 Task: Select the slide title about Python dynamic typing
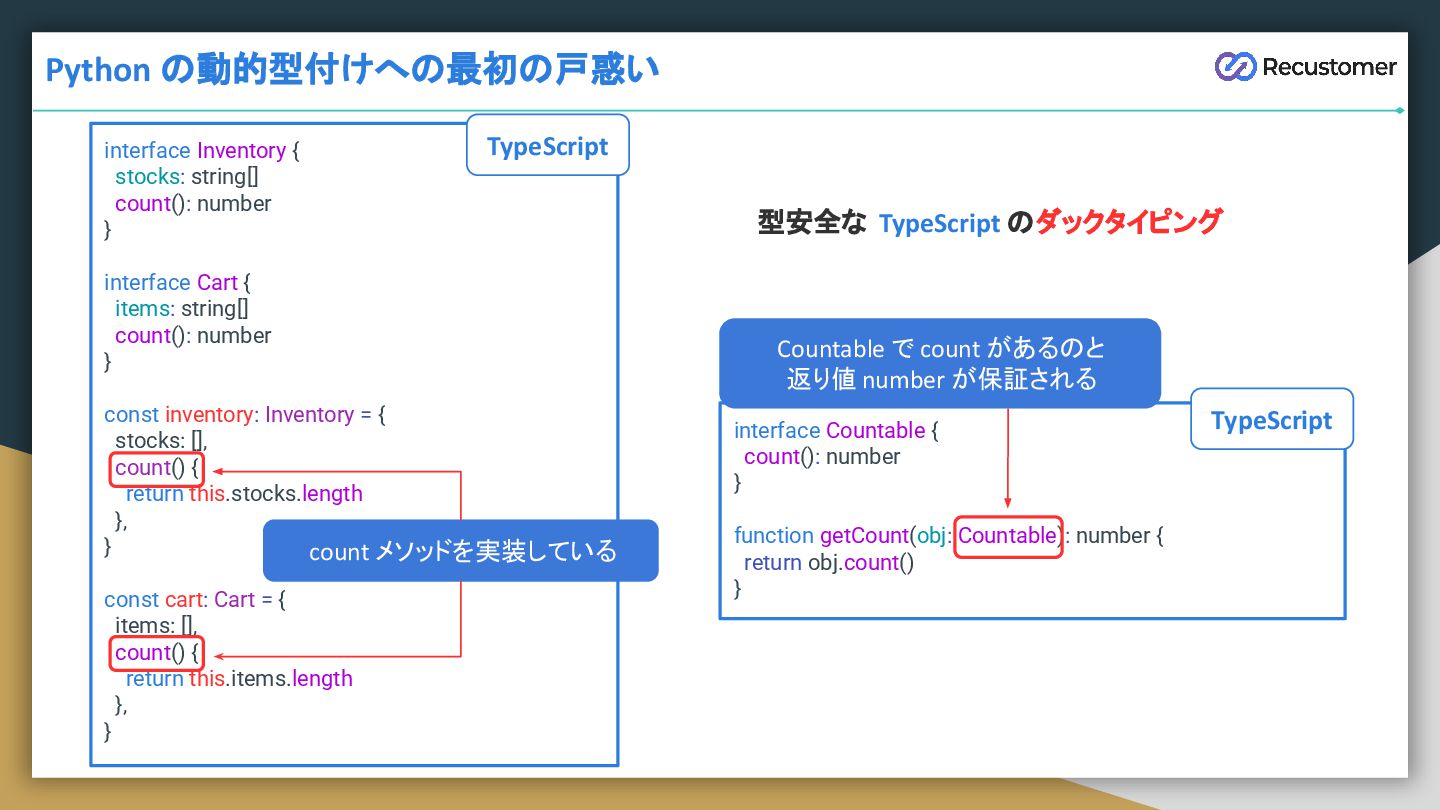353,70
